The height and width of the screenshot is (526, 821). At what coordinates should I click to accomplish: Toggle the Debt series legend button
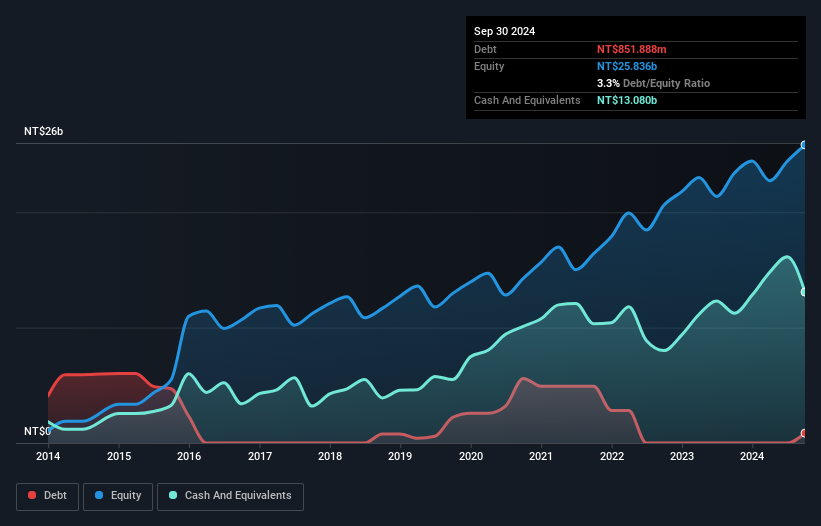coord(48,496)
